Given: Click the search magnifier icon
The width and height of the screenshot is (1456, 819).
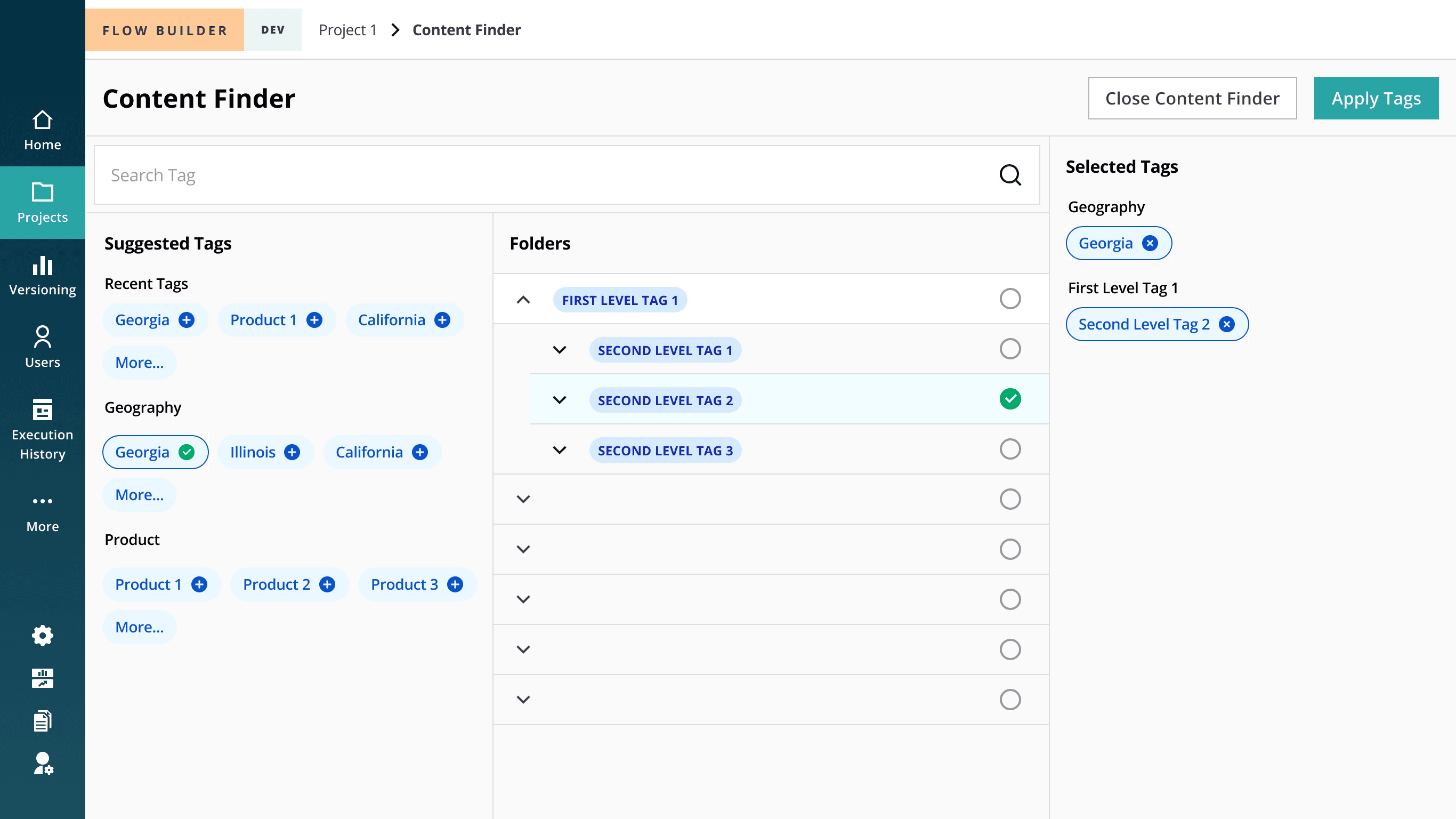Looking at the screenshot, I should click(1009, 175).
